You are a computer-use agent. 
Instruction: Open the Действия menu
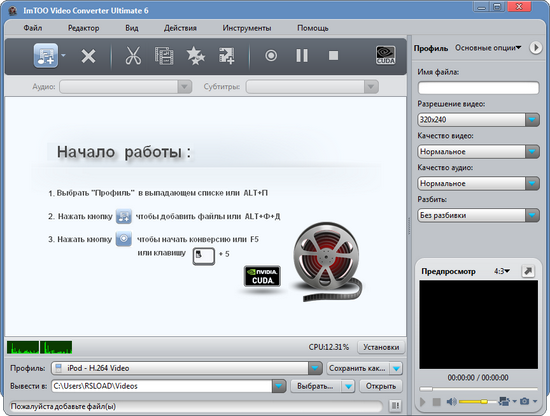click(180, 28)
